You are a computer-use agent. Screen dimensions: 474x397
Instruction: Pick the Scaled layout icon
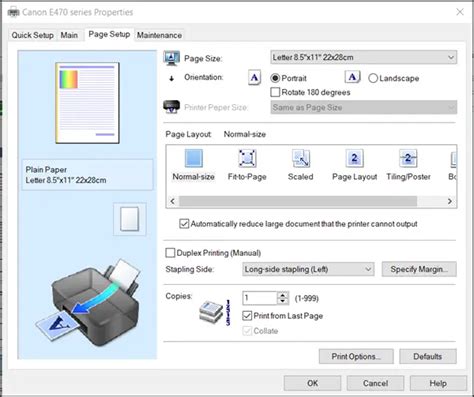click(301, 158)
